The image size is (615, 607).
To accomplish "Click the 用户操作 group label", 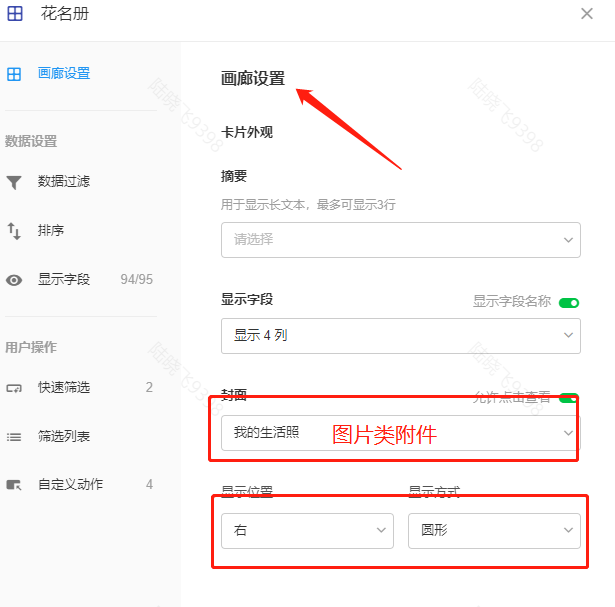I will point(31,347).
